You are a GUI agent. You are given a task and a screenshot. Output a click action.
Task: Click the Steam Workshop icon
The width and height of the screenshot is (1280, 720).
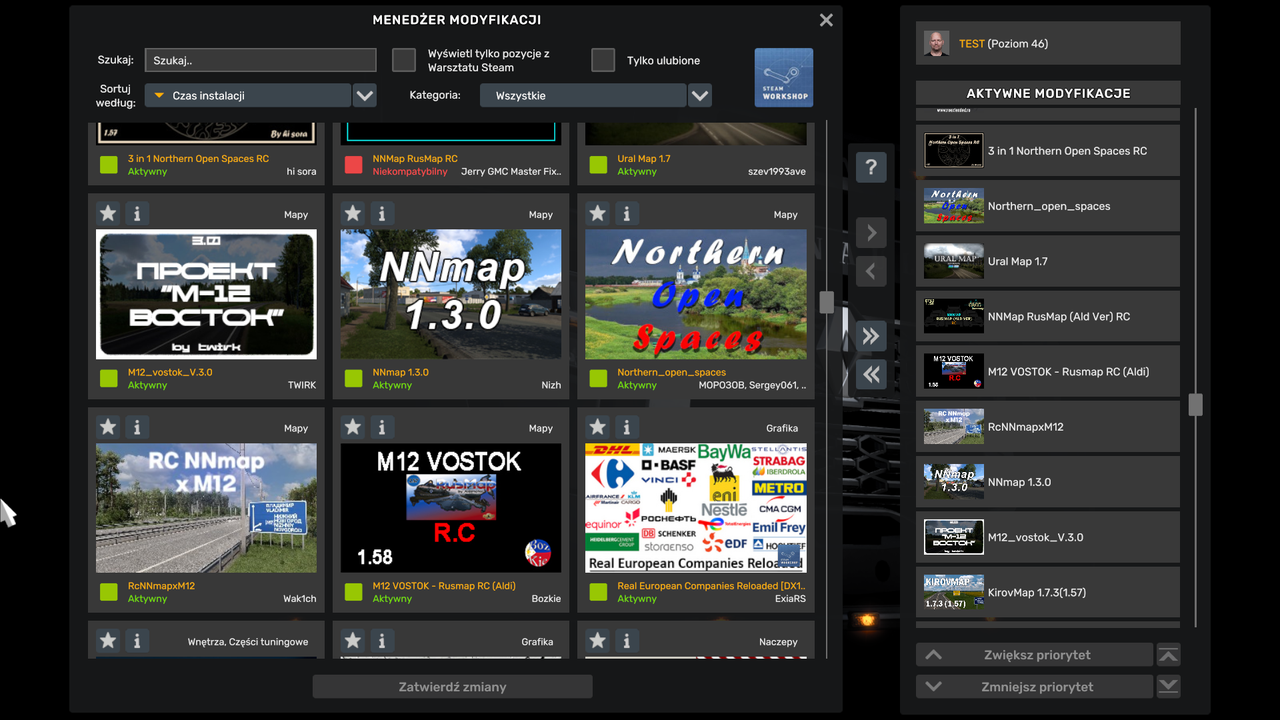(x=784, y=77)
